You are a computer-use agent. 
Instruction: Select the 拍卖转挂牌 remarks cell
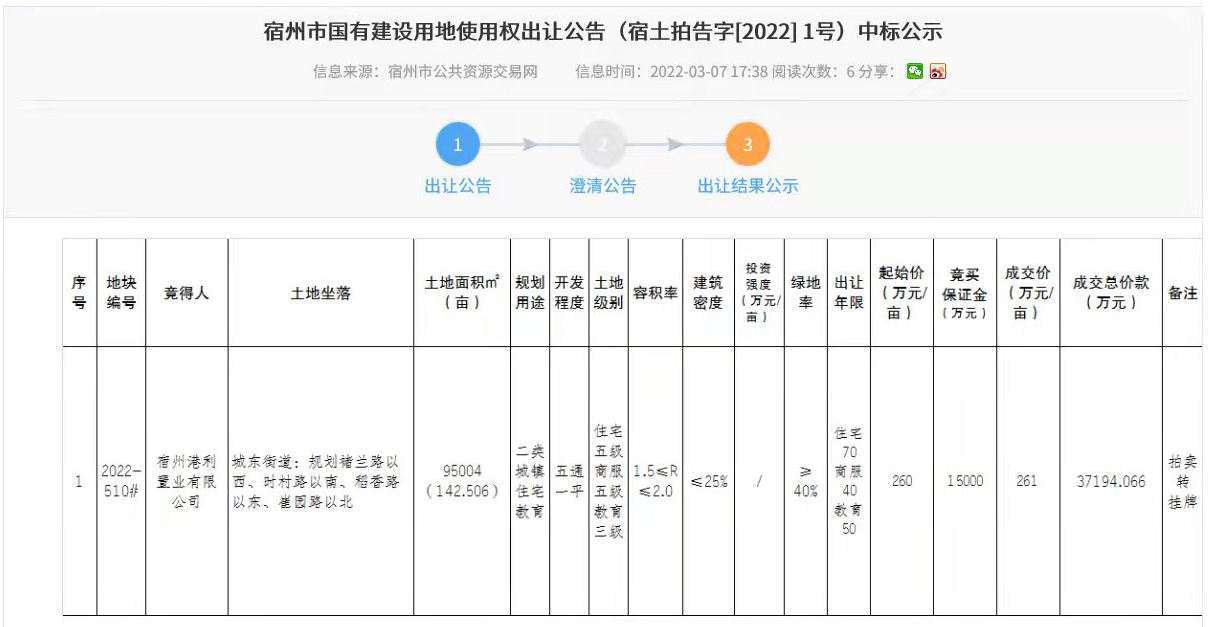(1182, 481)
